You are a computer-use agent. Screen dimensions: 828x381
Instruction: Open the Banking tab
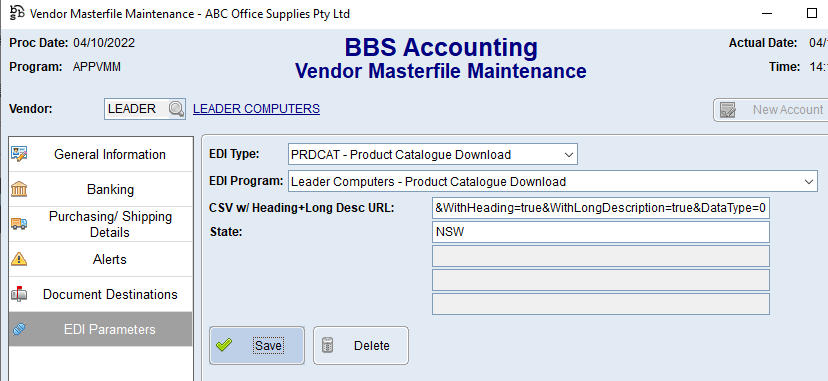coord(101,189)
